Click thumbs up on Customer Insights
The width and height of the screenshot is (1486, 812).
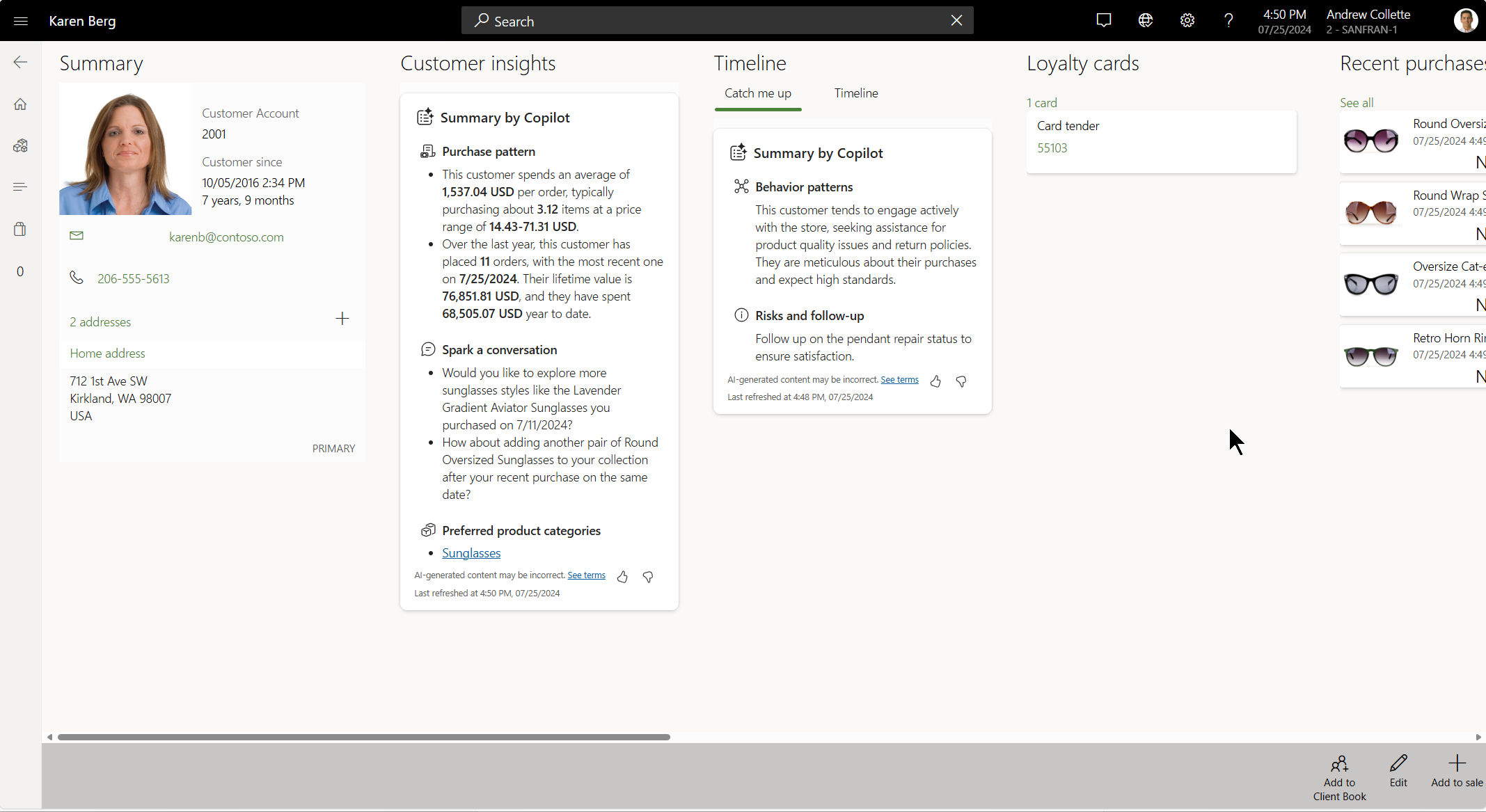point(623,575)
